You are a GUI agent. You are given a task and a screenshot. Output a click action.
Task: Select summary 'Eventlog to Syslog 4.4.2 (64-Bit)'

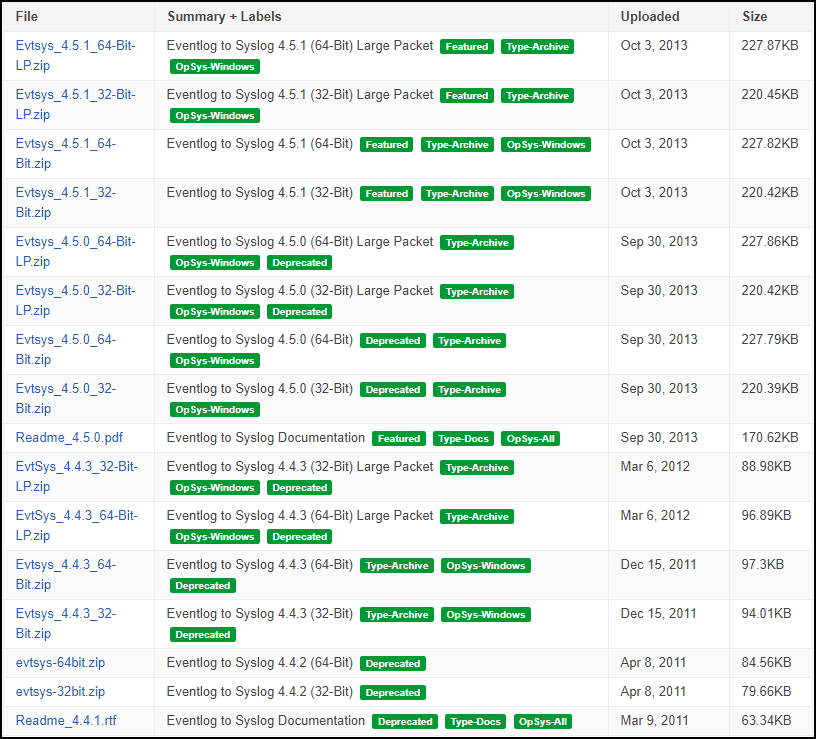pos(260,662)
